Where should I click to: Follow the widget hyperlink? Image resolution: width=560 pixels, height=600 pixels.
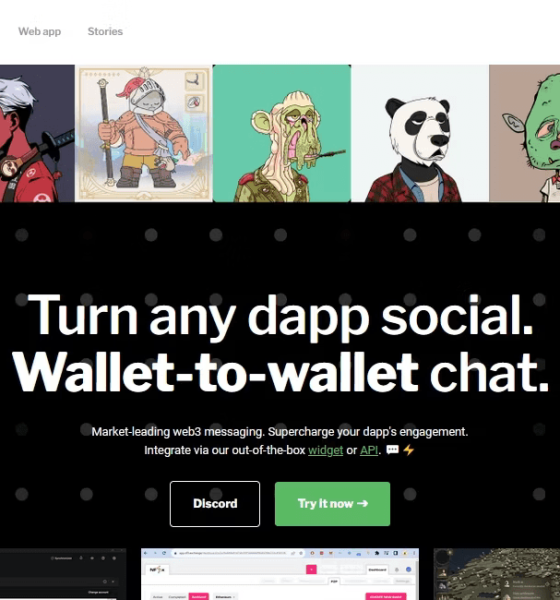click(x=325, y=450)
